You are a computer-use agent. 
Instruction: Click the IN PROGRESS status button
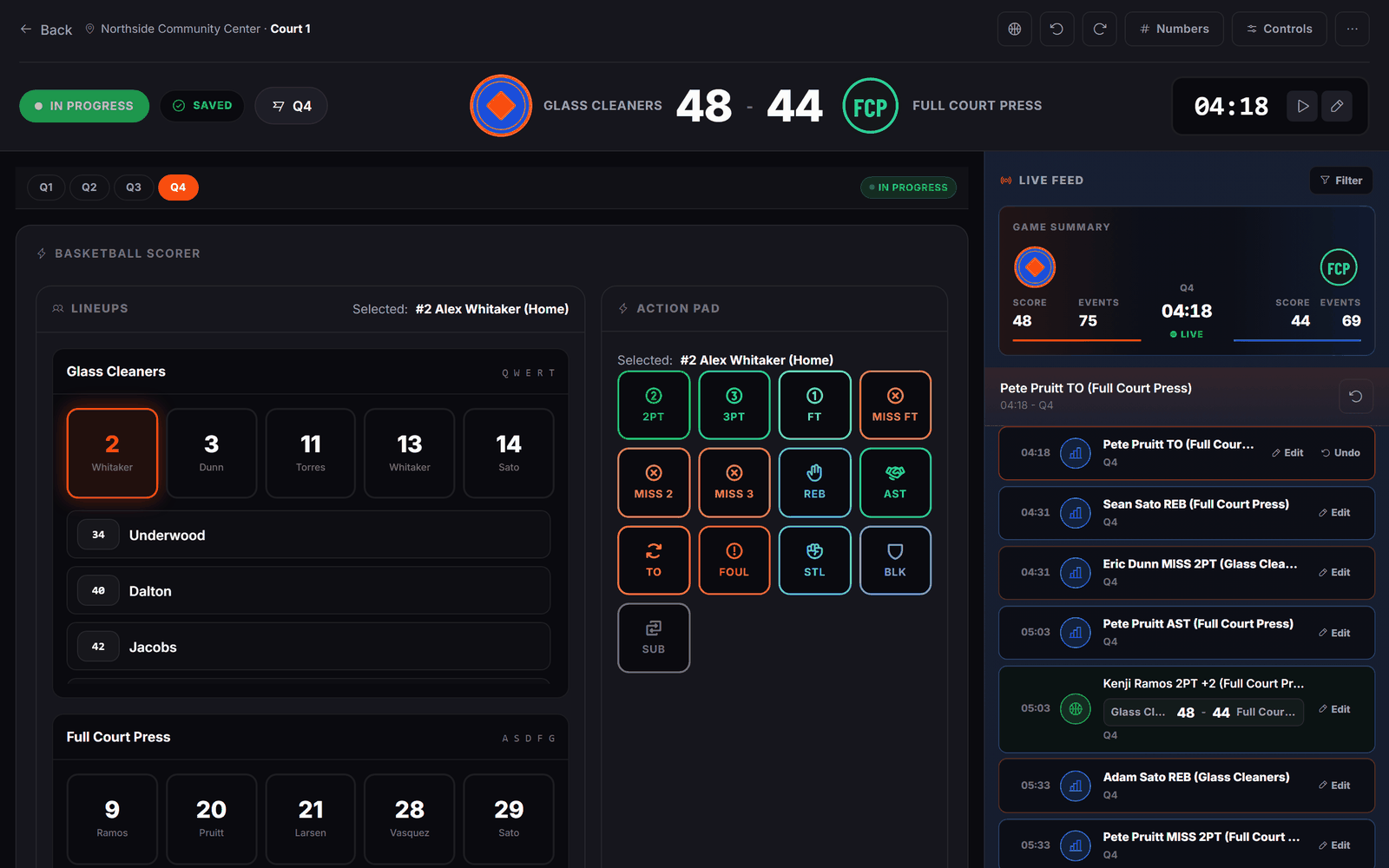pyautogui.click(x=84, y=106)
